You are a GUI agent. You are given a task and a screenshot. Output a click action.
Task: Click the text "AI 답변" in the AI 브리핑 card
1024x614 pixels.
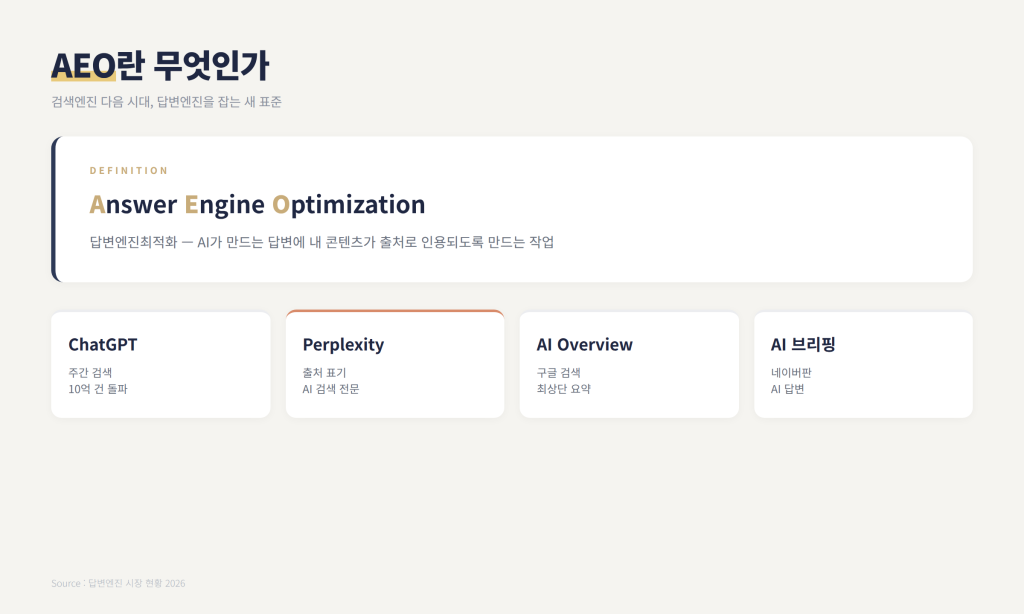point(787,389)
